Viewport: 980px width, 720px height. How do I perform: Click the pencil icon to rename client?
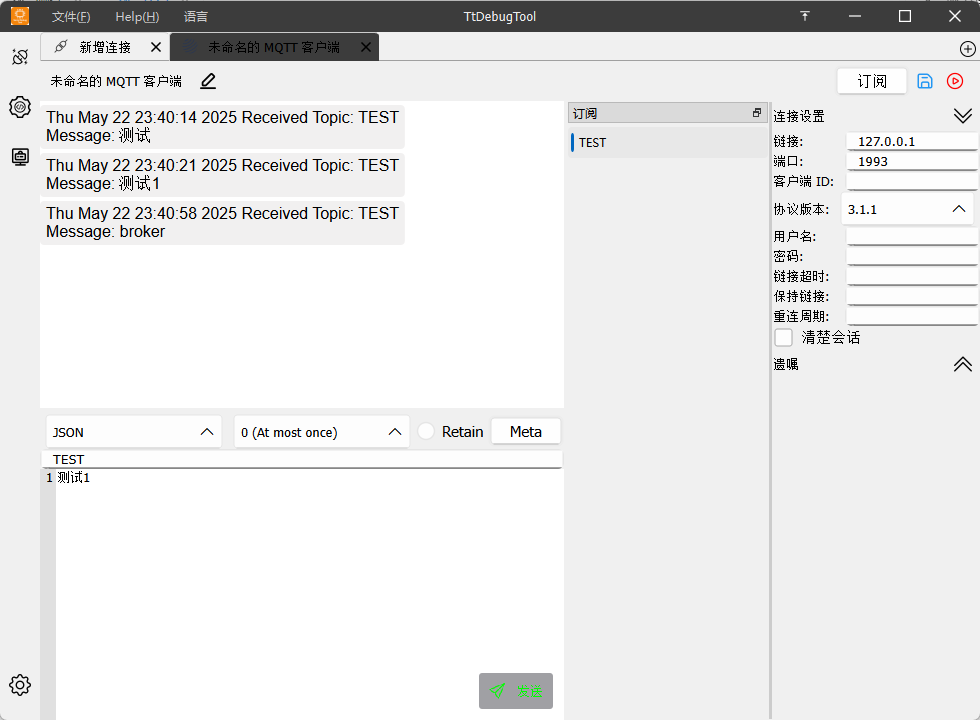click(208, 81)
